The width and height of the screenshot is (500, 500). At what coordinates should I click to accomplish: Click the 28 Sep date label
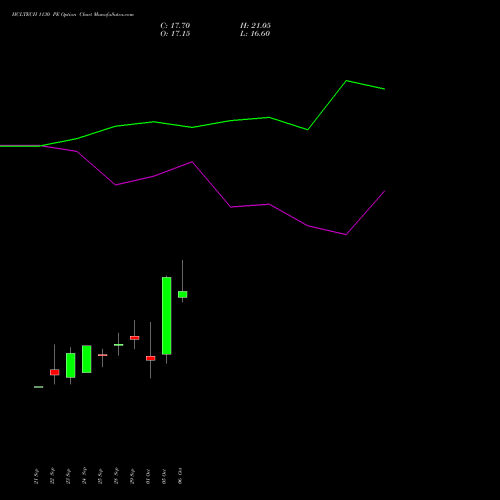(116, 476)
